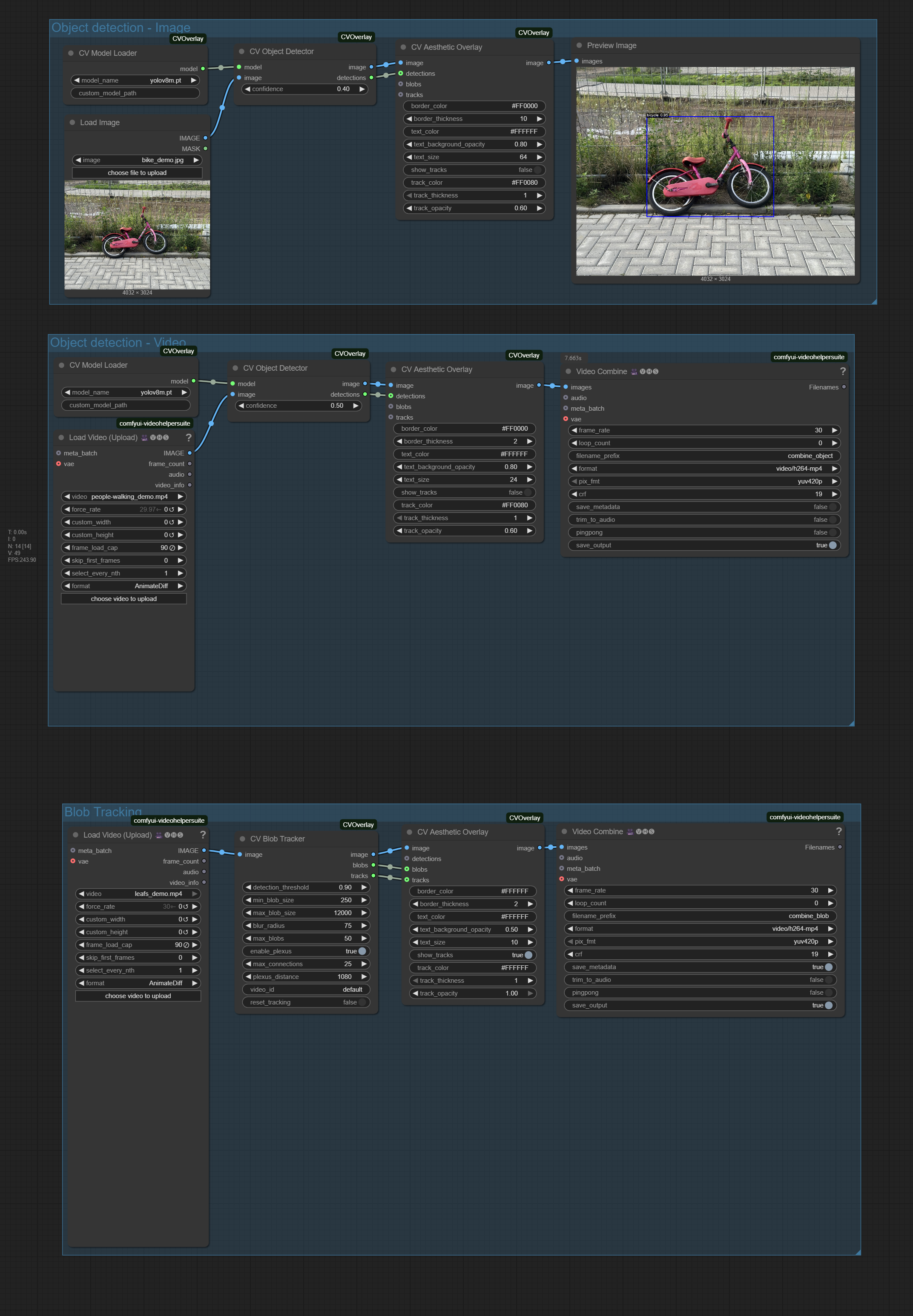Adjust the plexus_distance value 1080

tap(306, 976)
